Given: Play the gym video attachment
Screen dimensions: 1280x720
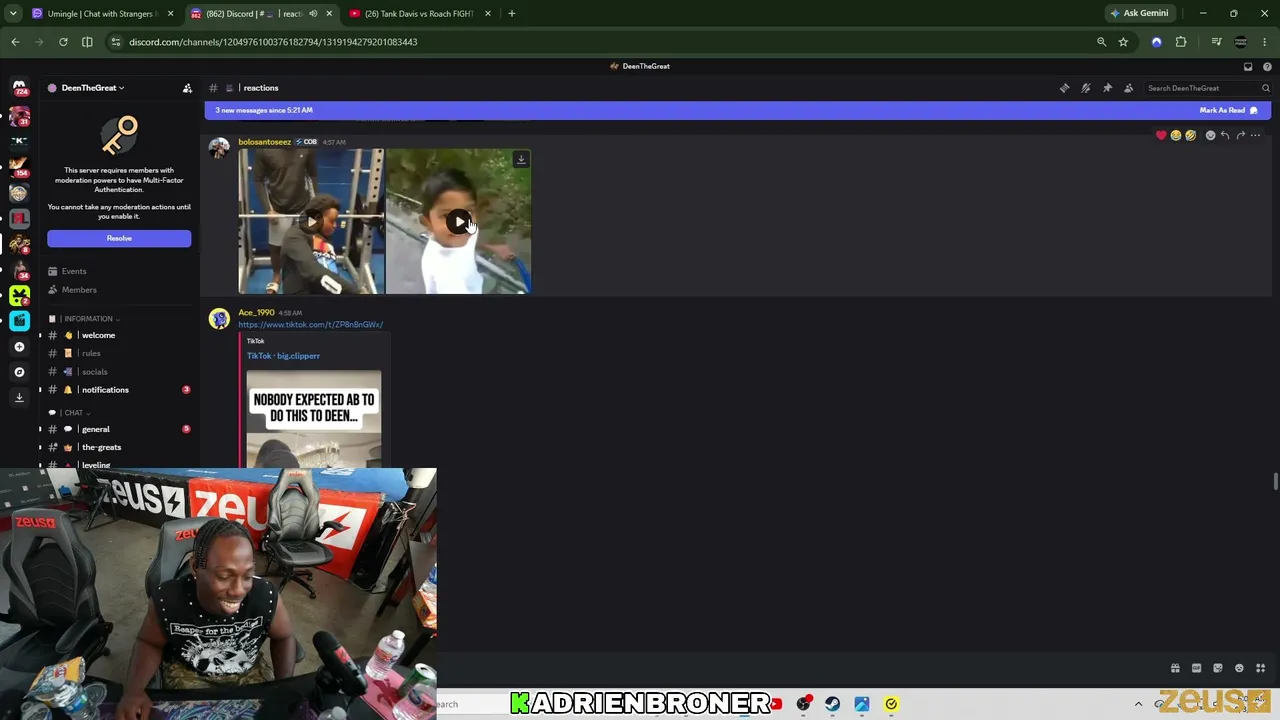Looking at the screenshot, I should click(x=311, y=221).
